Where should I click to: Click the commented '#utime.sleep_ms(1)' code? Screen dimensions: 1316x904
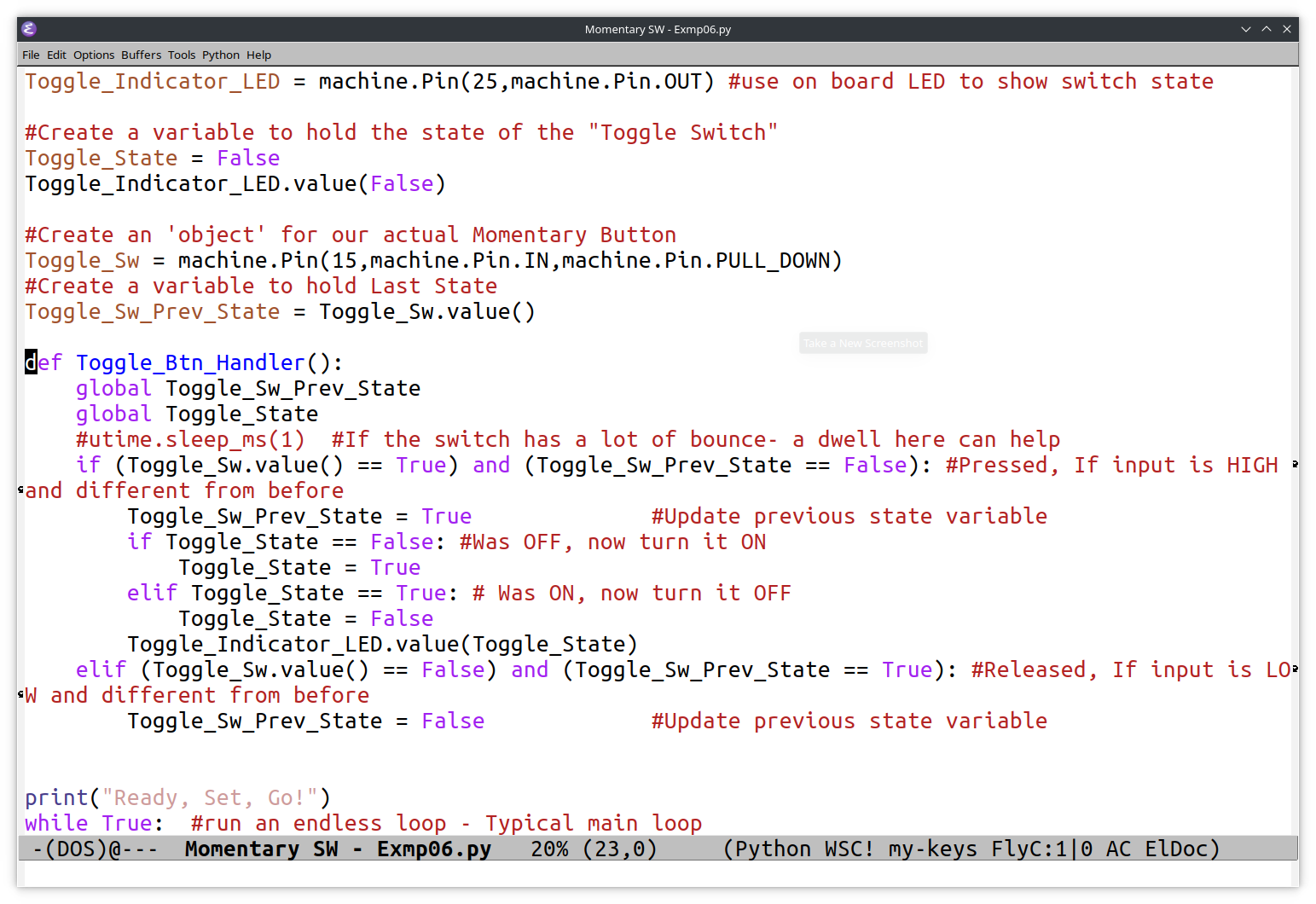point(190,440)
